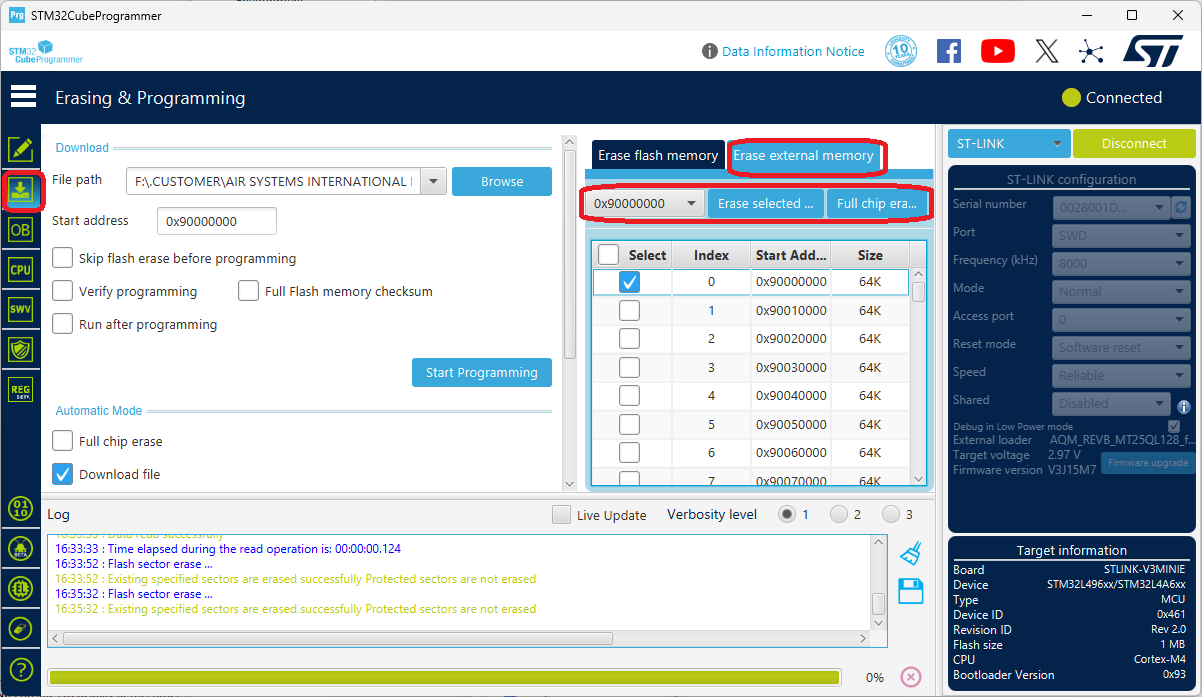Screen dimensions: 1202x697
Task: Select the Erasing & Programming panel icon
Action: (x=21, y=189)
